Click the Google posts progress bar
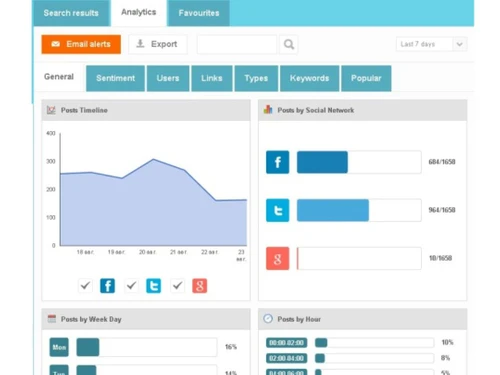This screenshot has height=375, width=500. click(359, 258)
